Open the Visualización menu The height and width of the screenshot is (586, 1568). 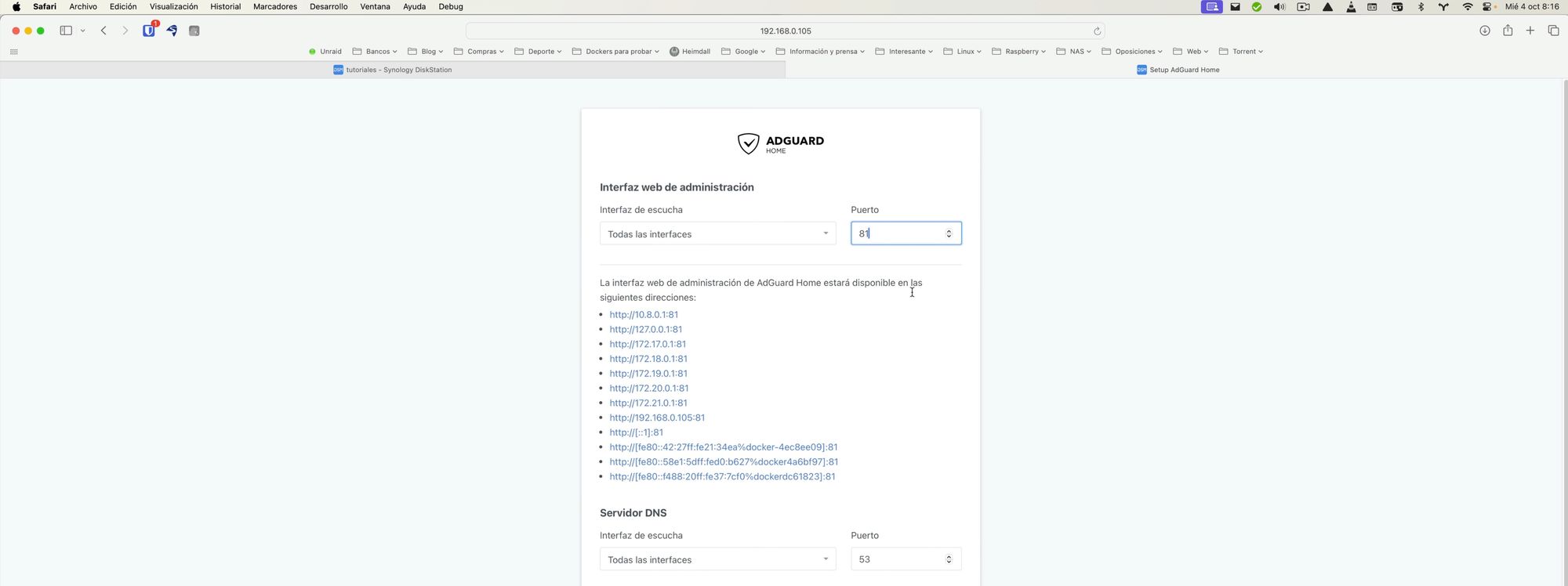[x=173, y=6]
